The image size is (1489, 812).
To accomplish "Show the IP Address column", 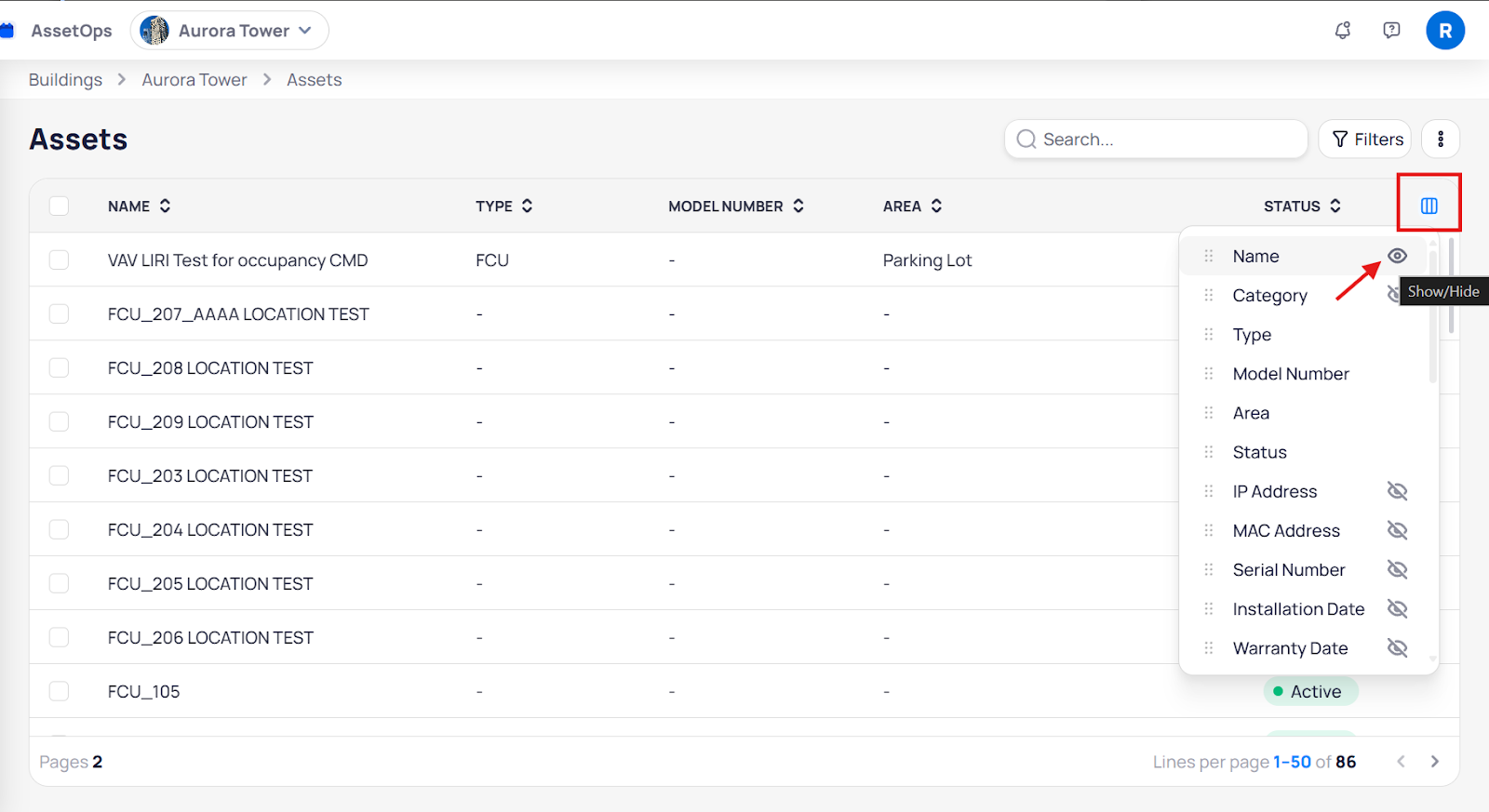I will pyautogui.click(x=1397, y=491).
